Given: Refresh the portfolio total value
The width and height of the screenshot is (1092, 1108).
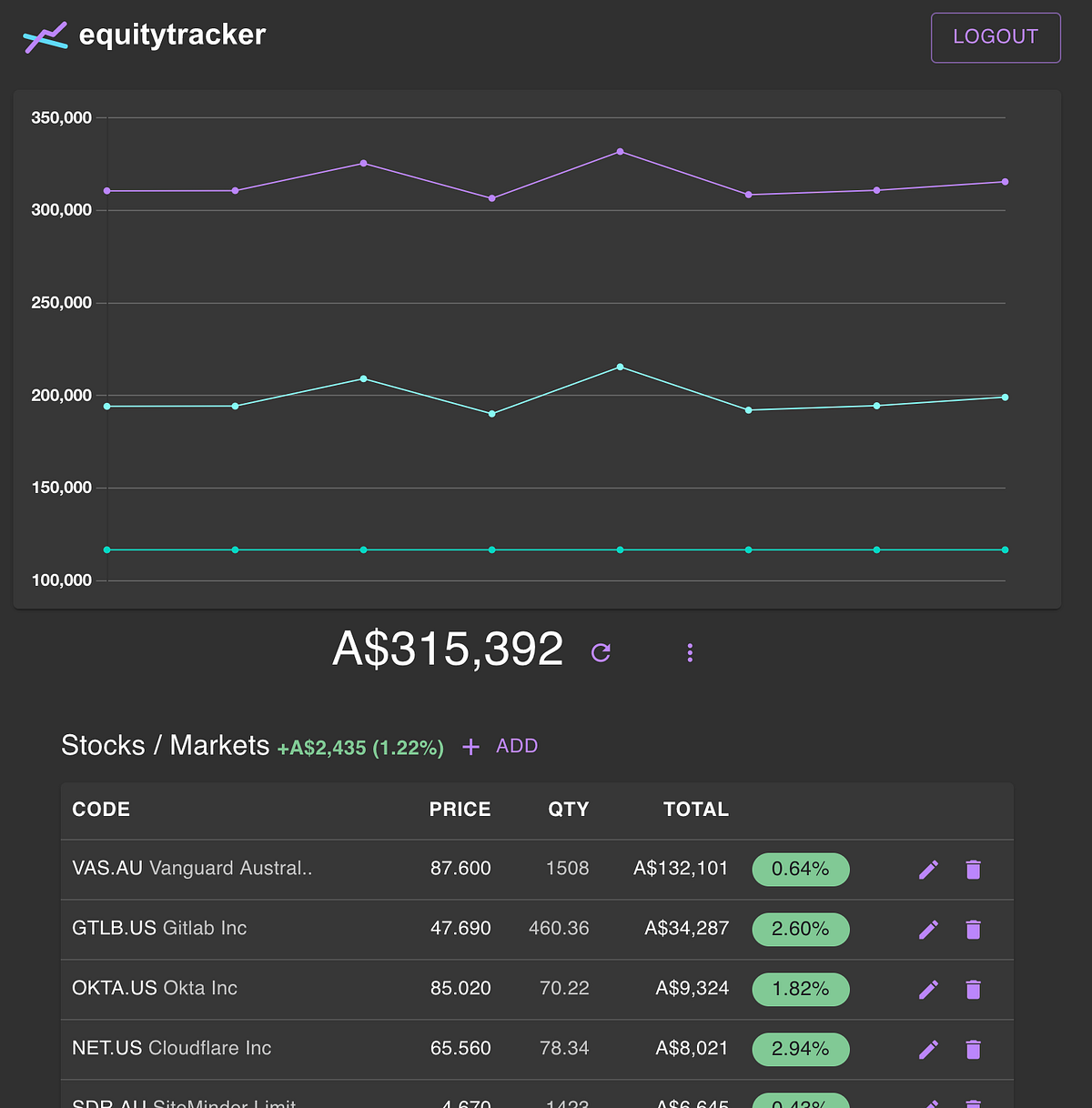Looking at the screenshot, I should pos(601,652).
